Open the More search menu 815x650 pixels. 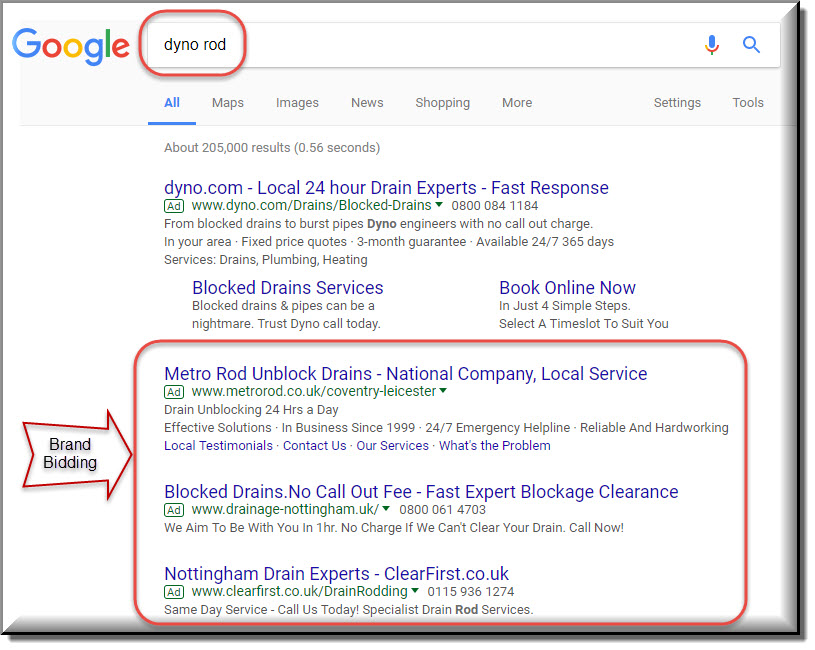[x=517, y=103]
